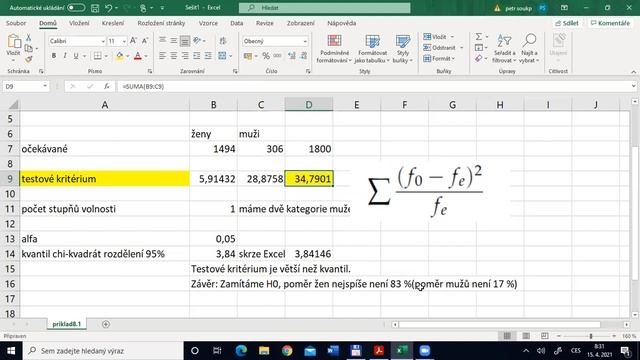Undo last action in quick access toolbar
Screen dimensions: 640x360
tap(108, 8)
